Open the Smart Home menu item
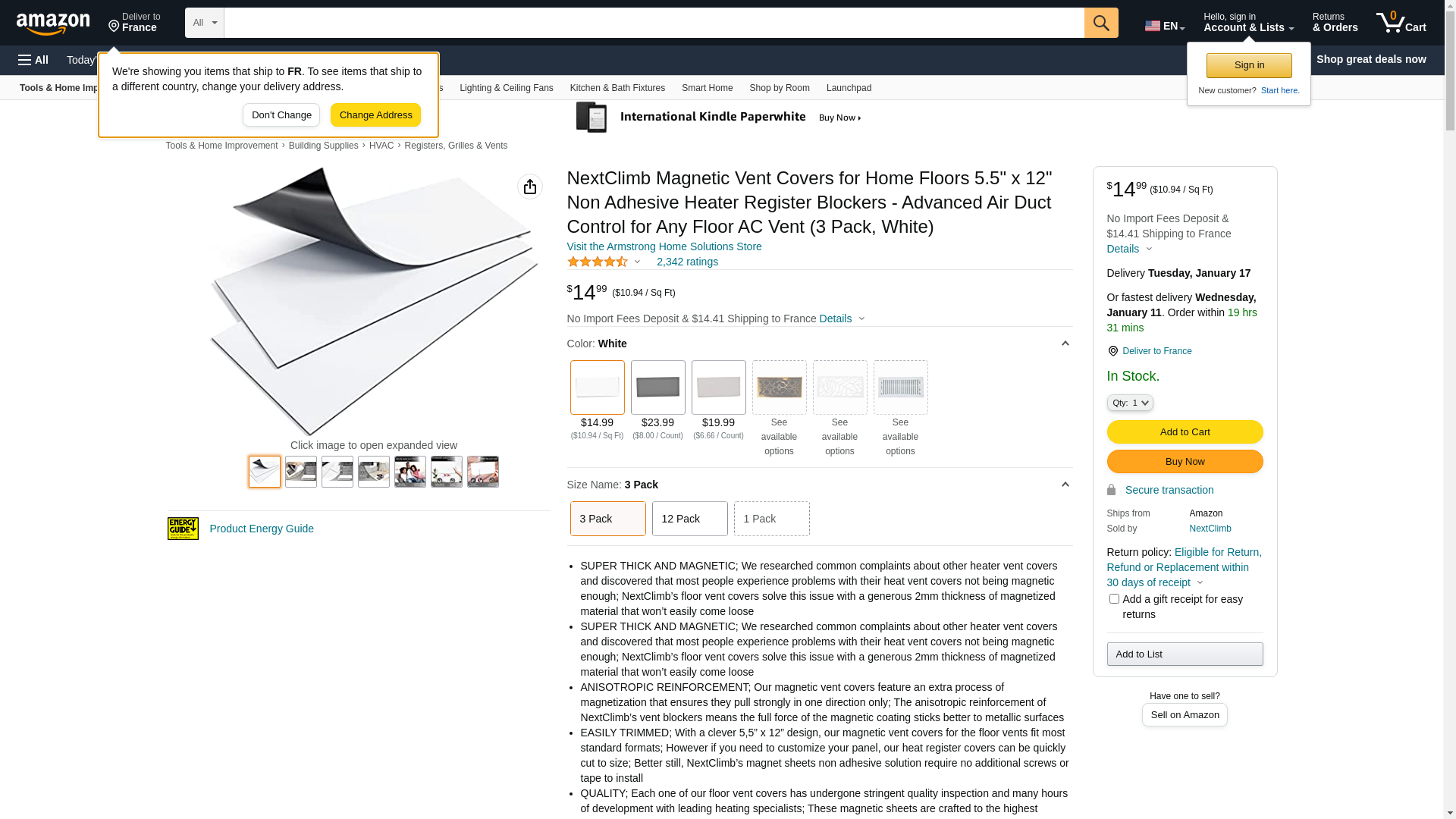Viewport: 1456px width, 819px height. click(707, 88)
